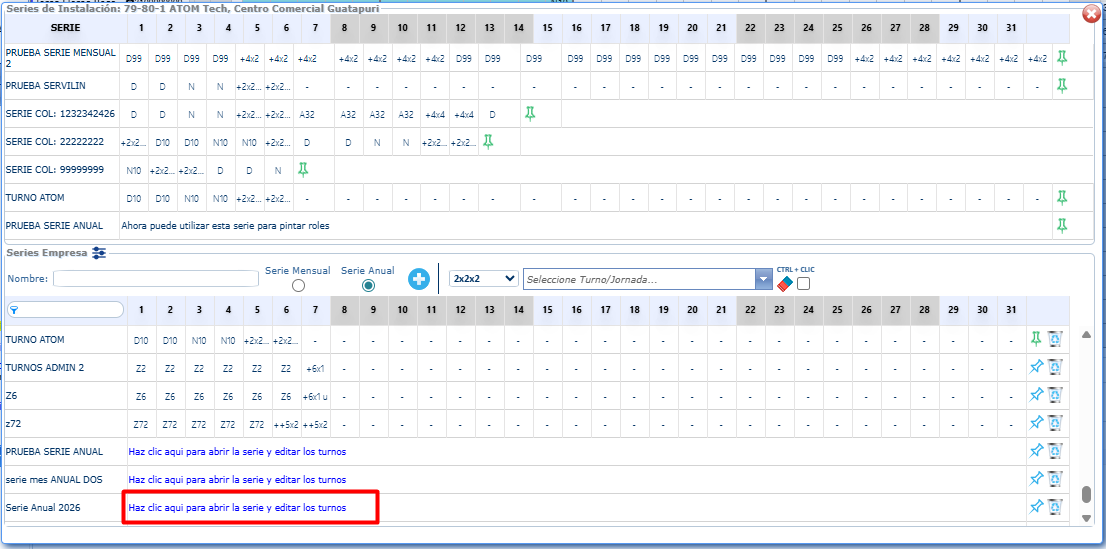
Task: Click the blue plus add series button
Action: (419, 279)
